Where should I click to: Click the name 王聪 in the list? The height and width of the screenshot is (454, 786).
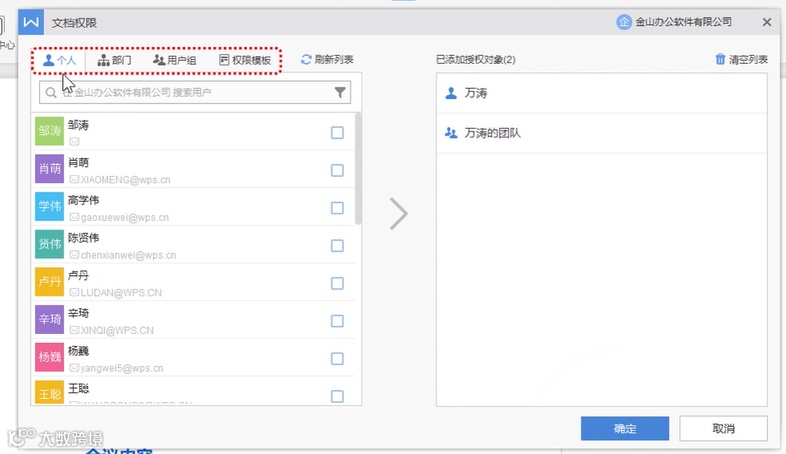pos(79,388)
